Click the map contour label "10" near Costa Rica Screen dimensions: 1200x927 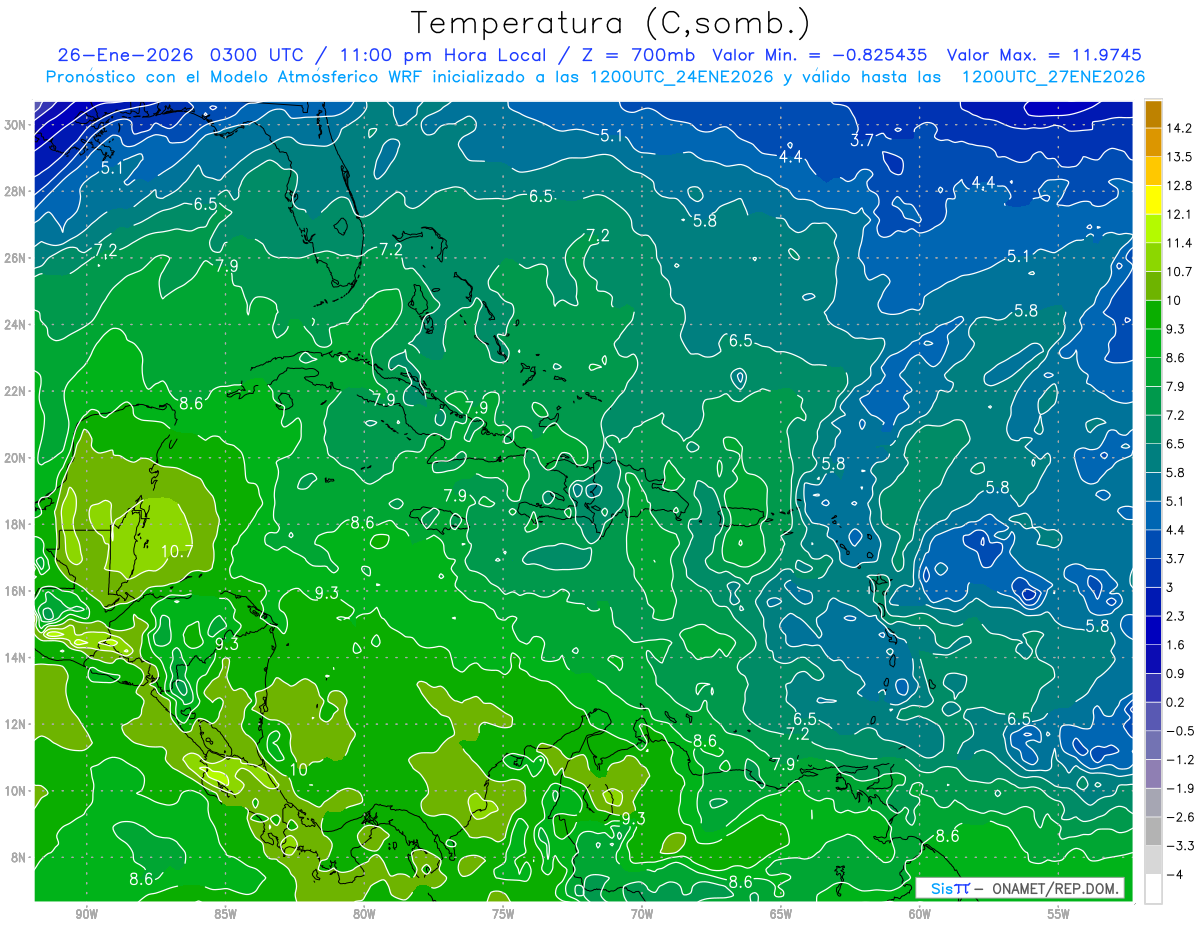[299, 769]
